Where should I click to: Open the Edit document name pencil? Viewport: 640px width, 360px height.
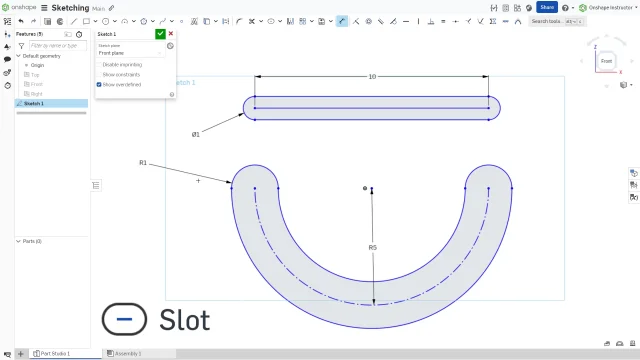tap(111, 8)
